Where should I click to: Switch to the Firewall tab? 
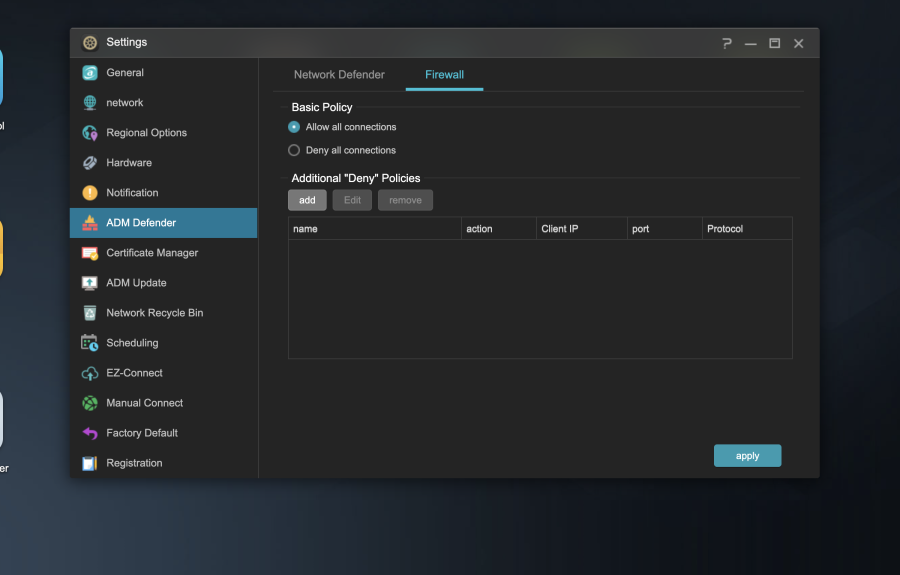pyautogui.click(x=444, y=75)
